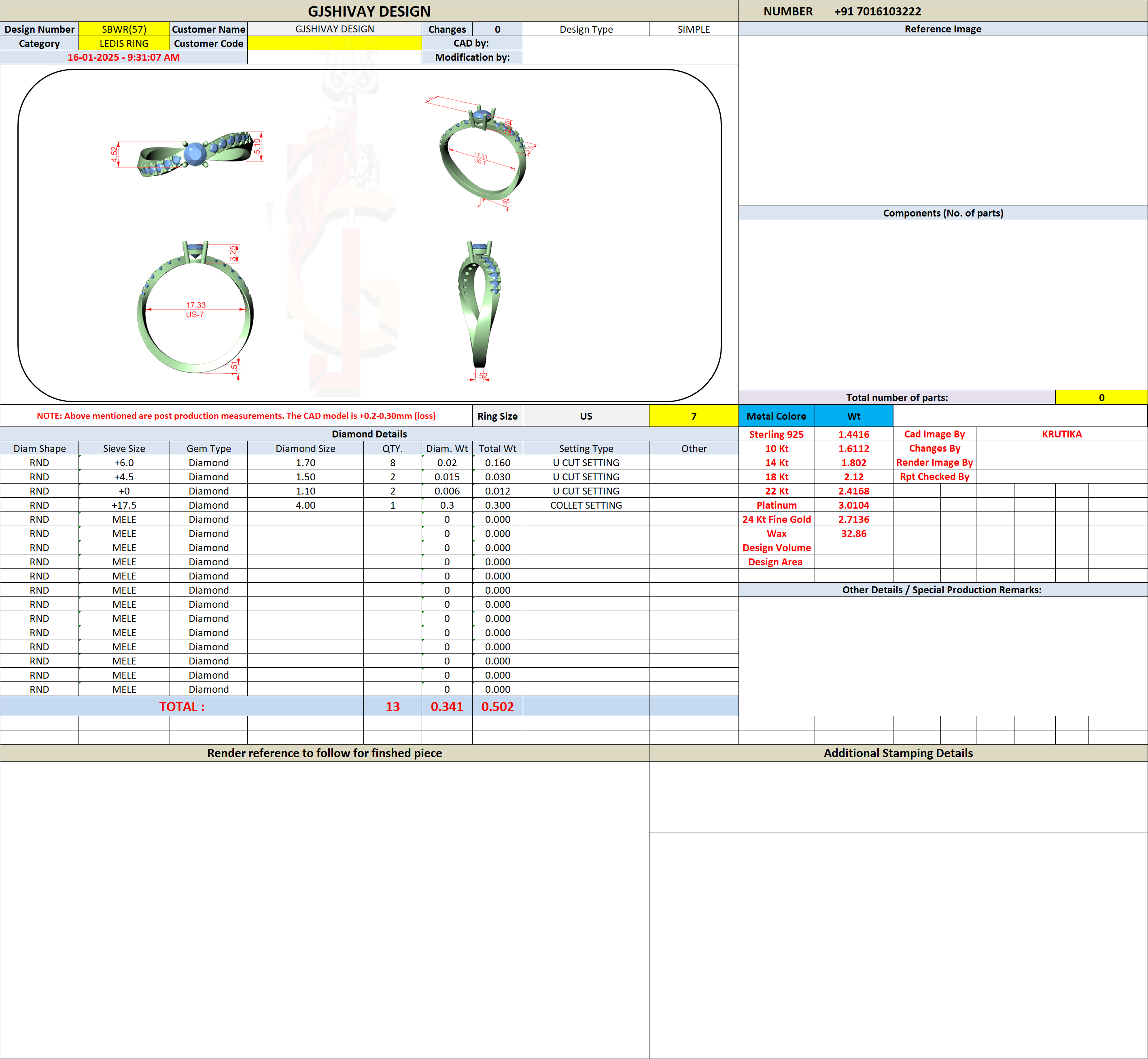This screenshot has height=1059, width=1148.
Task: Click the blue Metal Colore header
Action: coord(776,416)
